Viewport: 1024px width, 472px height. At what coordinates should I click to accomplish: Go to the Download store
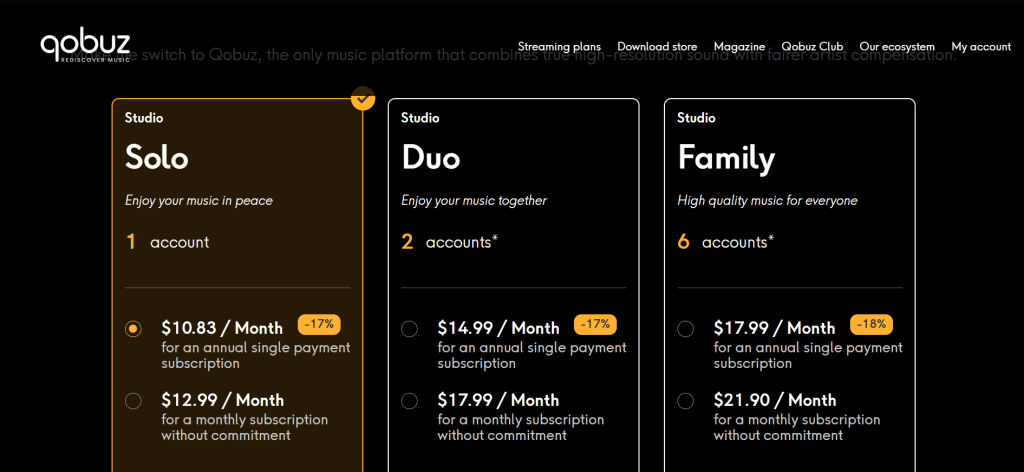657,47
